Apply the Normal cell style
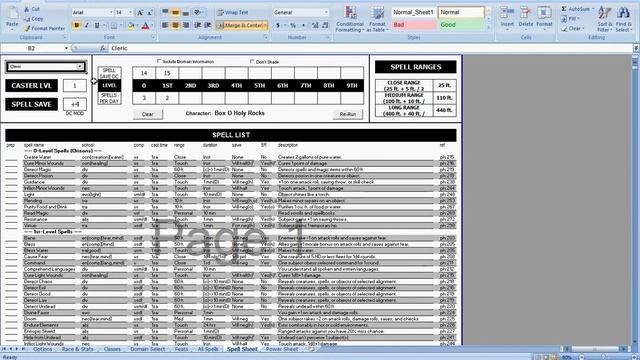Screen dimensions: 640x360 pyautogui.click(x=461, y=12)
